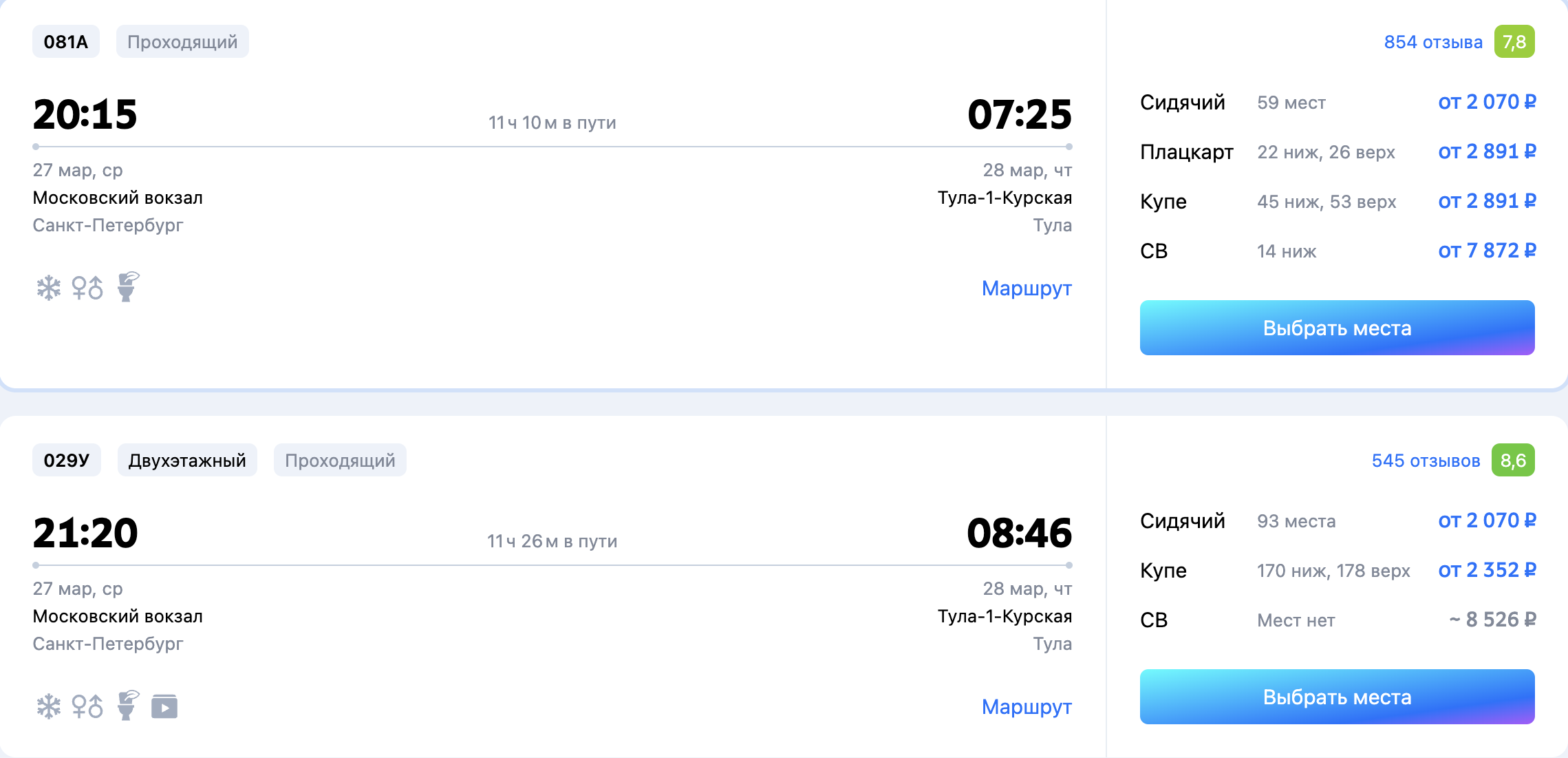Click bio-toilet icon on train 081А
The height and width of the screenshot is (758, 1568).
click(127, 286)
